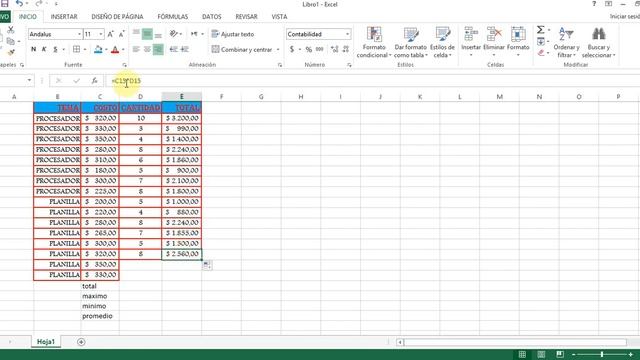Apply percent style icon

[x=309, y=49]
